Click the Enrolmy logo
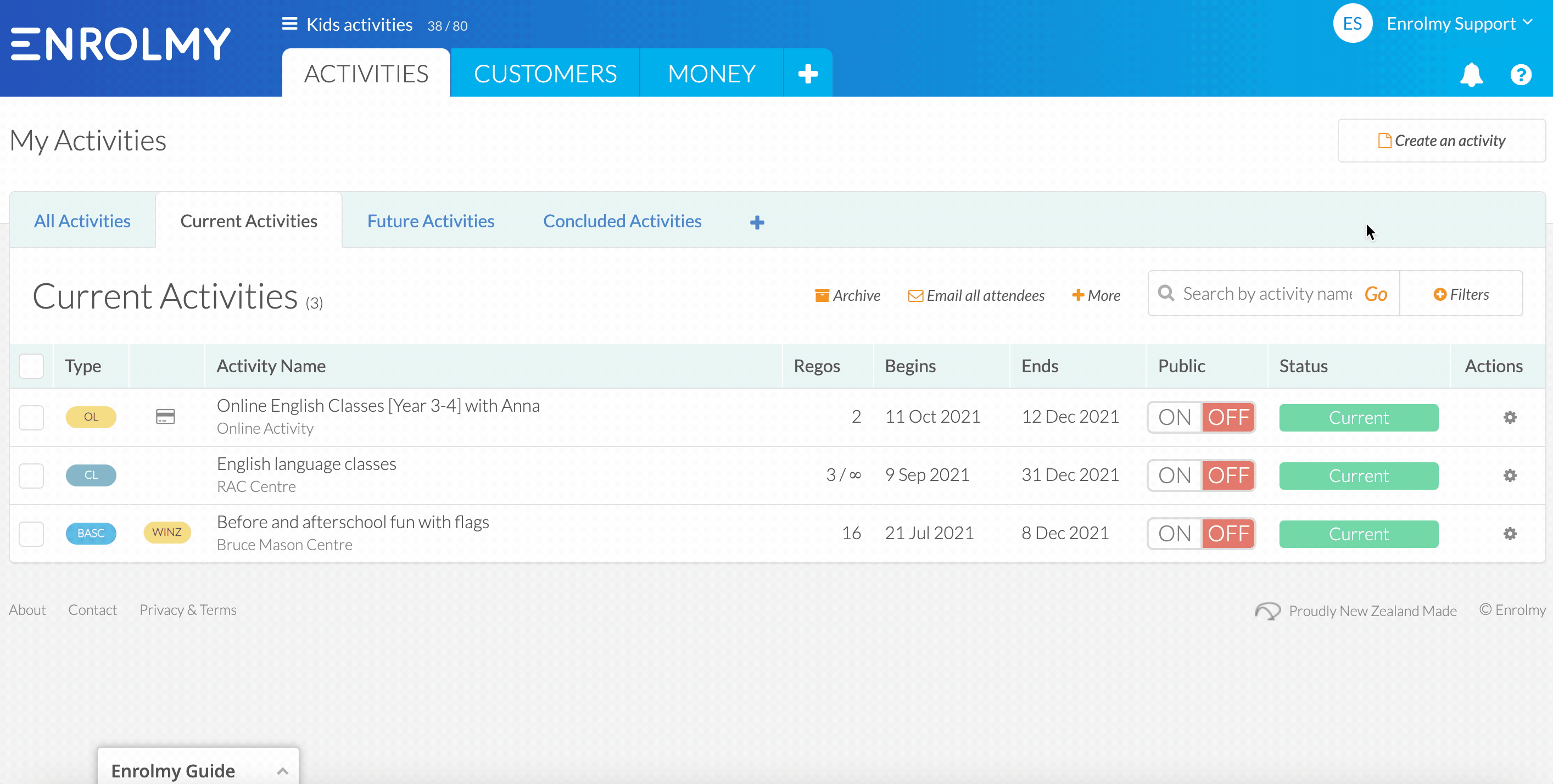Image resolution: width=1553 pixels, height=784 pixels. tap(121, 44)
